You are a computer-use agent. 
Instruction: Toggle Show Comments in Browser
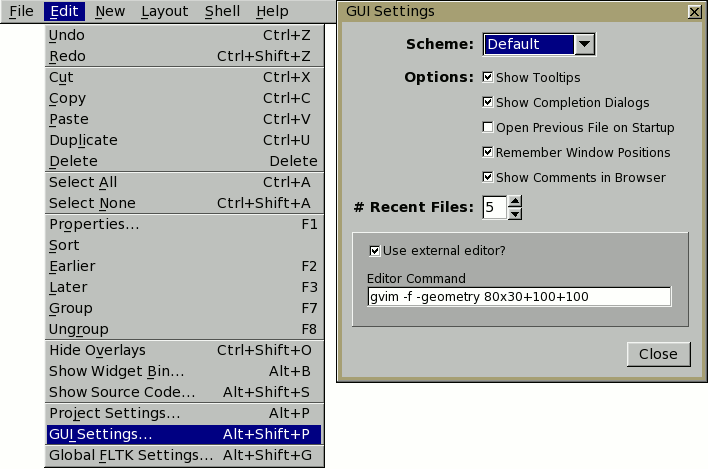tap(488, 177)
